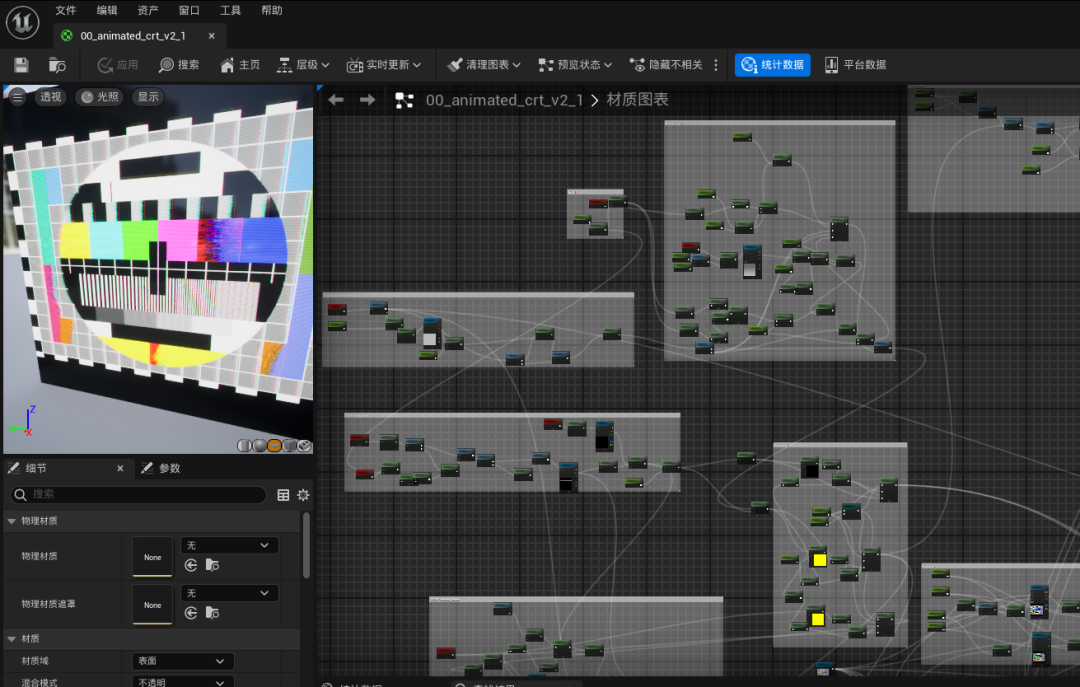Close the 00_animated_crt_v2_1 tab
Viewport: 1080px width, 687px height.
[211, 36]
